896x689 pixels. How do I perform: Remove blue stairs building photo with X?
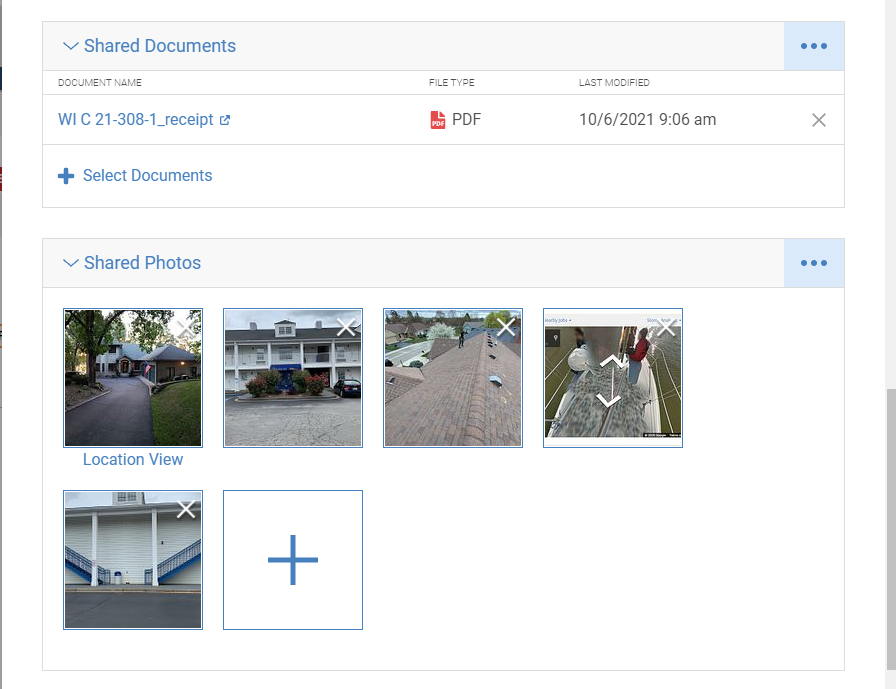(x=186, y=509)
